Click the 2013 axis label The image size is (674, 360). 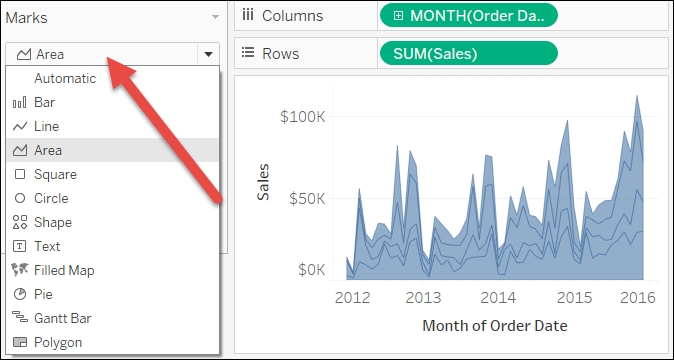pyautogui.click(x=423, y=298)
